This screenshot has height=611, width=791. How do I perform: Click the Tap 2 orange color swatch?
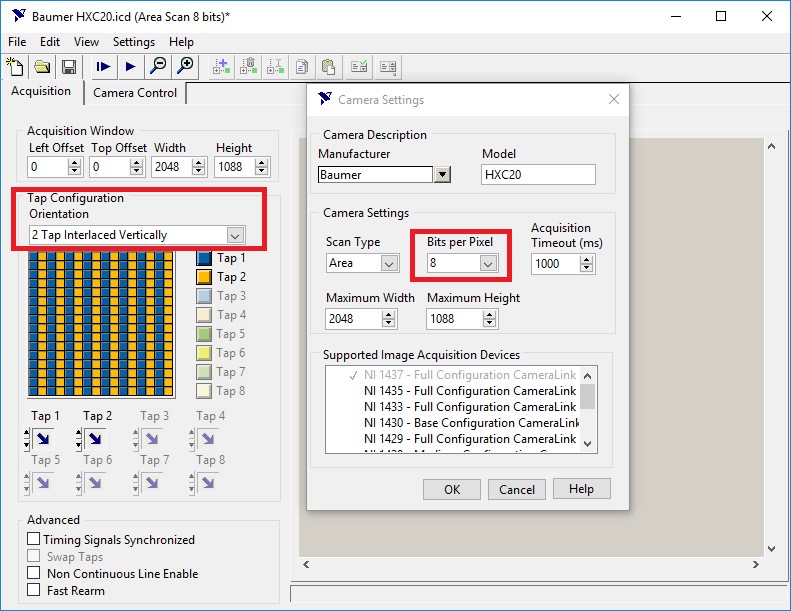point(205,277)
